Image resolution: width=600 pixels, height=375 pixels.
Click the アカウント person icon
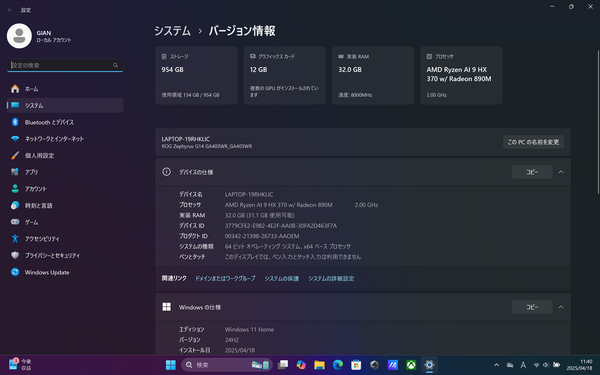15,189
